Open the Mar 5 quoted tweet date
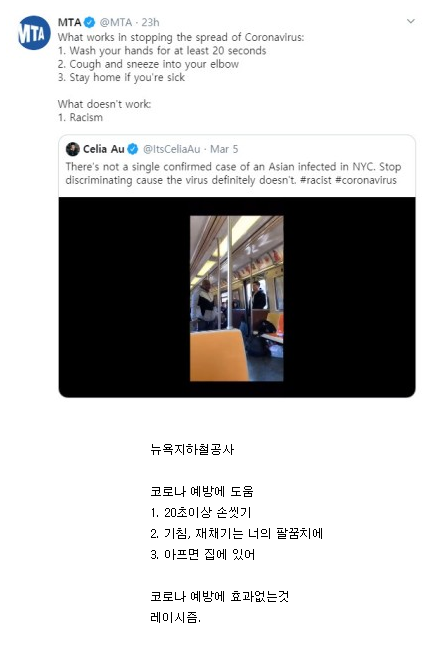Viewport: 442px width, 658px height. coord(224,149)
